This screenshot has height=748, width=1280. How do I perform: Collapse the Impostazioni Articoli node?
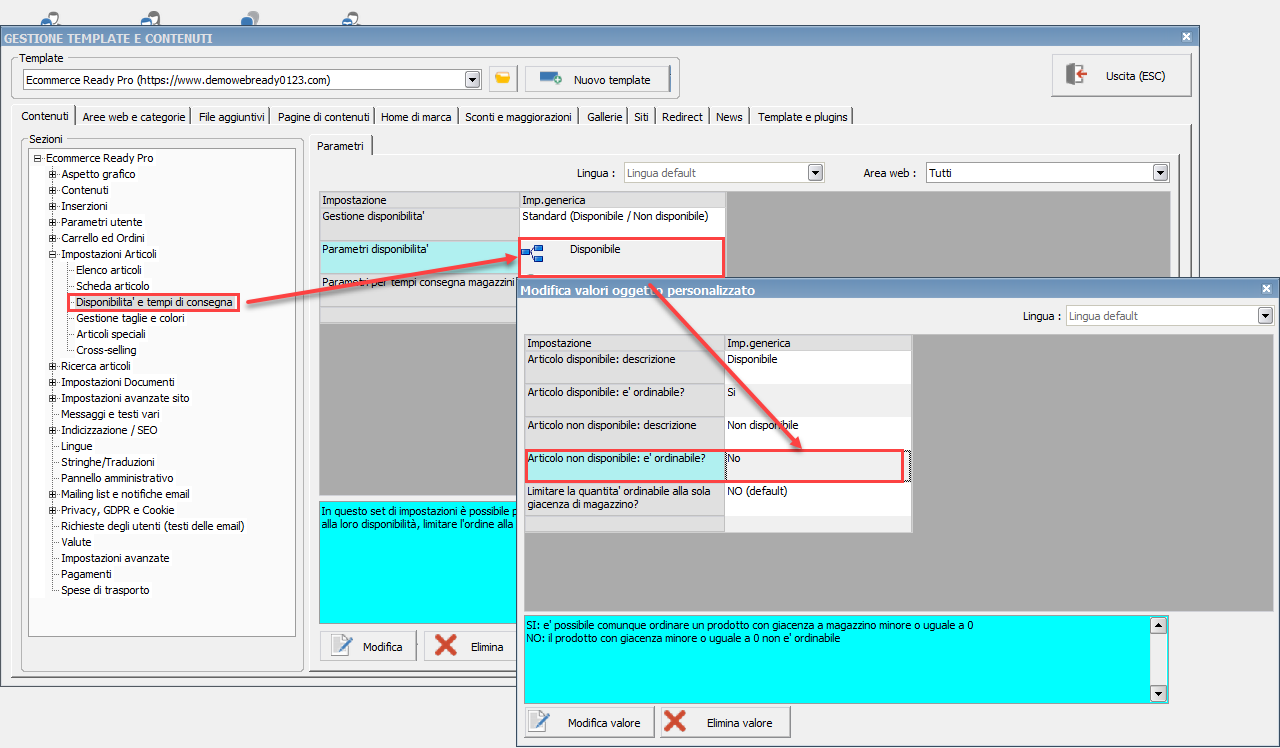coord(53,254)
